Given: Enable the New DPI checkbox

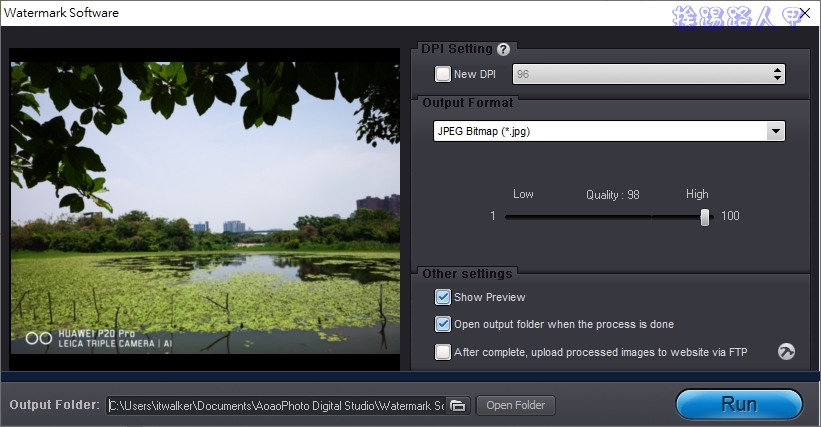Looking at the screenshot, I should point(443,74).
